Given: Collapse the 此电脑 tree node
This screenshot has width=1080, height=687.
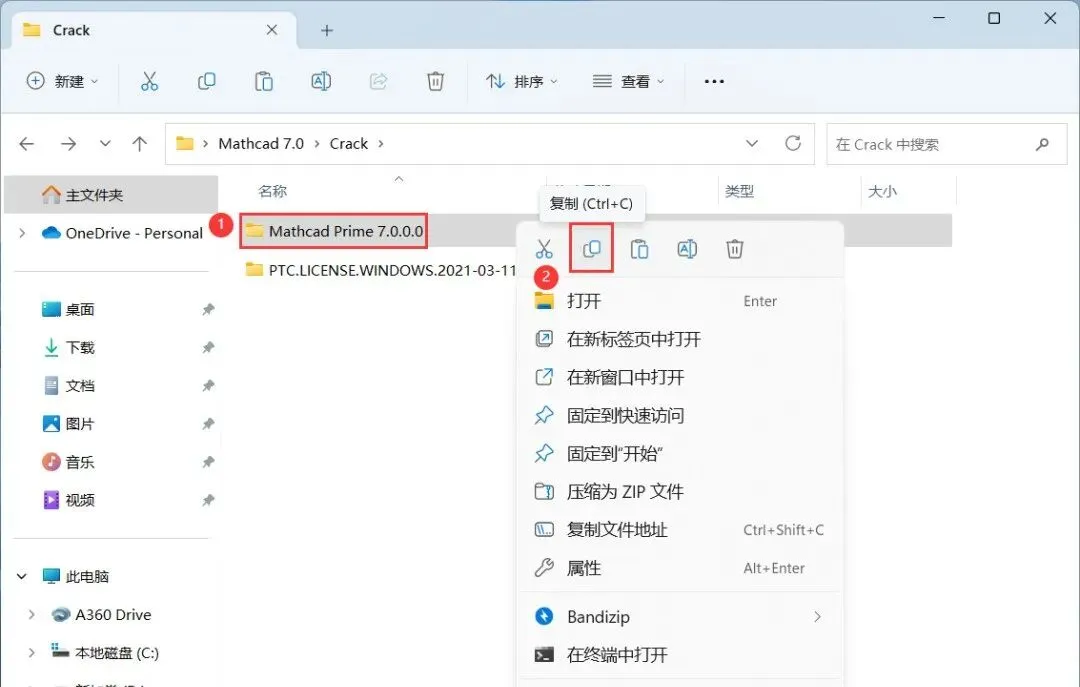Looking at the screenshot, I should coord(21,576).
